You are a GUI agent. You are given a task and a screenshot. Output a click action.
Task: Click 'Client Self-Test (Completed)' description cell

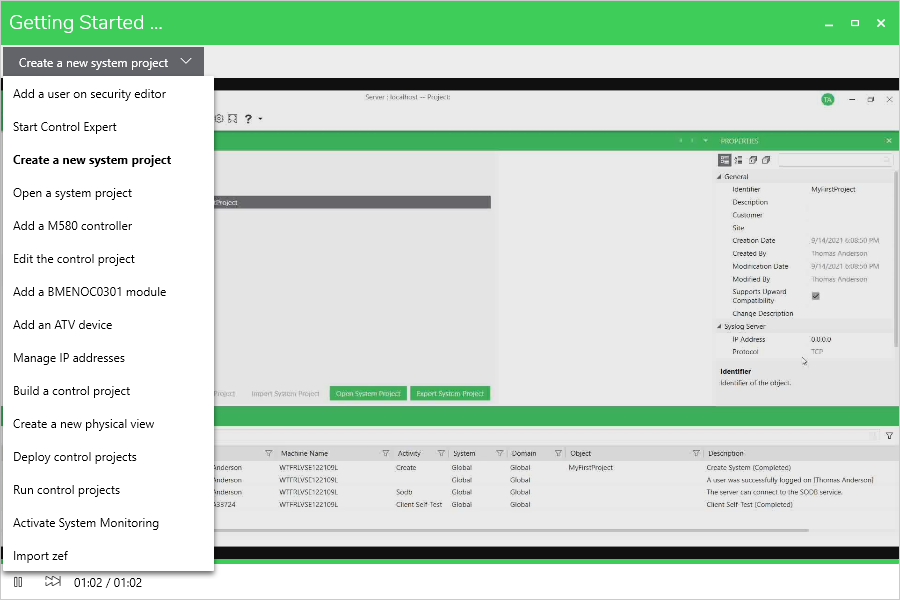[749, 505]
